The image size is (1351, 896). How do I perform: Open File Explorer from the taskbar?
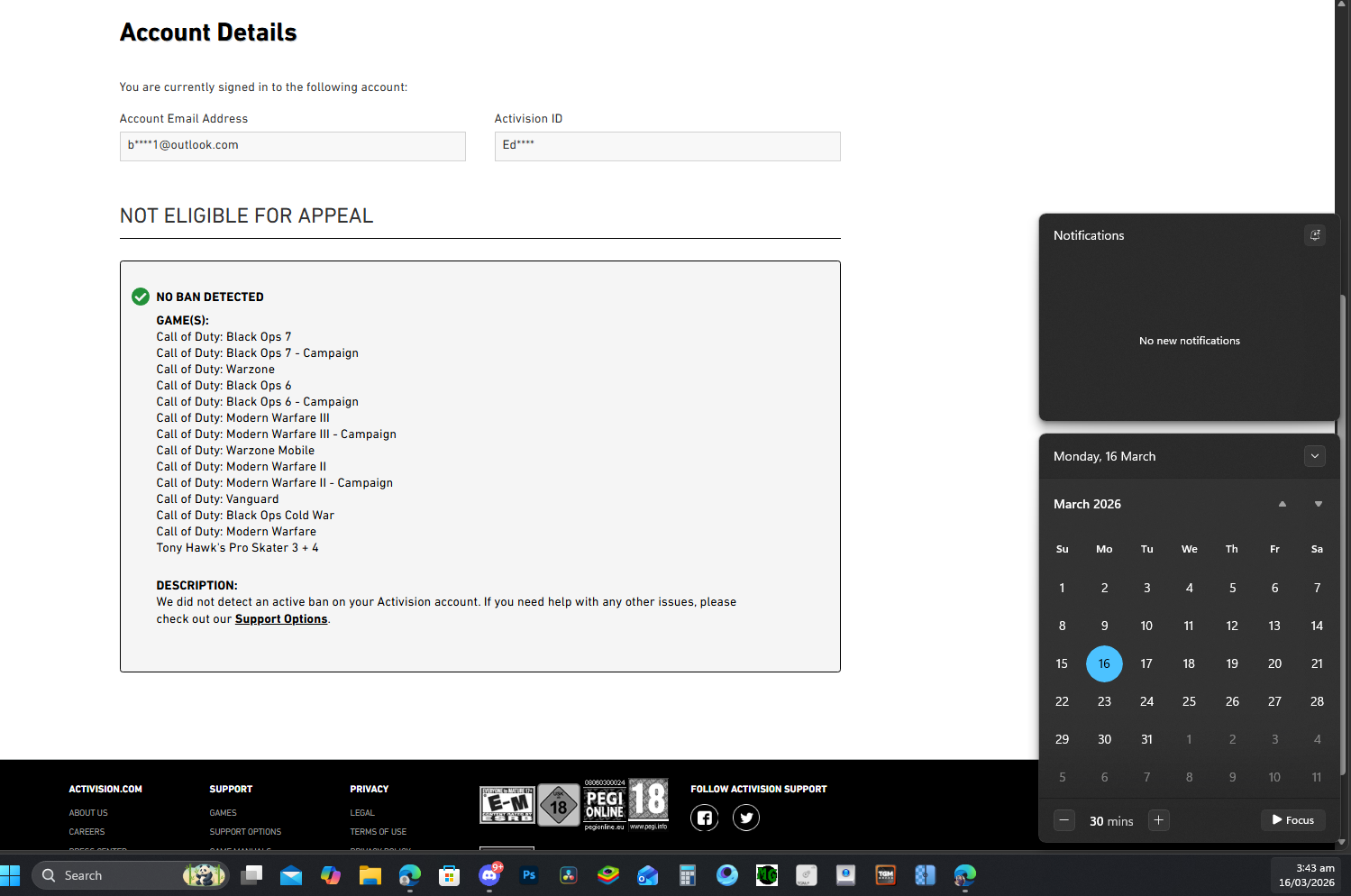click(x=370, y=875)
